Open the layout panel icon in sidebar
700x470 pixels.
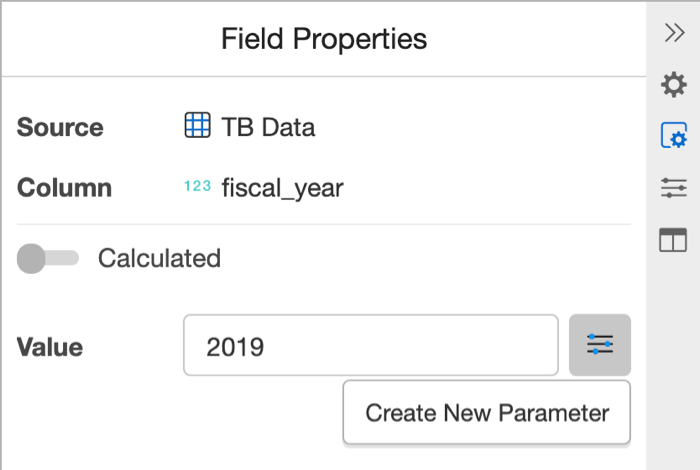pyautogui.click(x=673, y=240)
